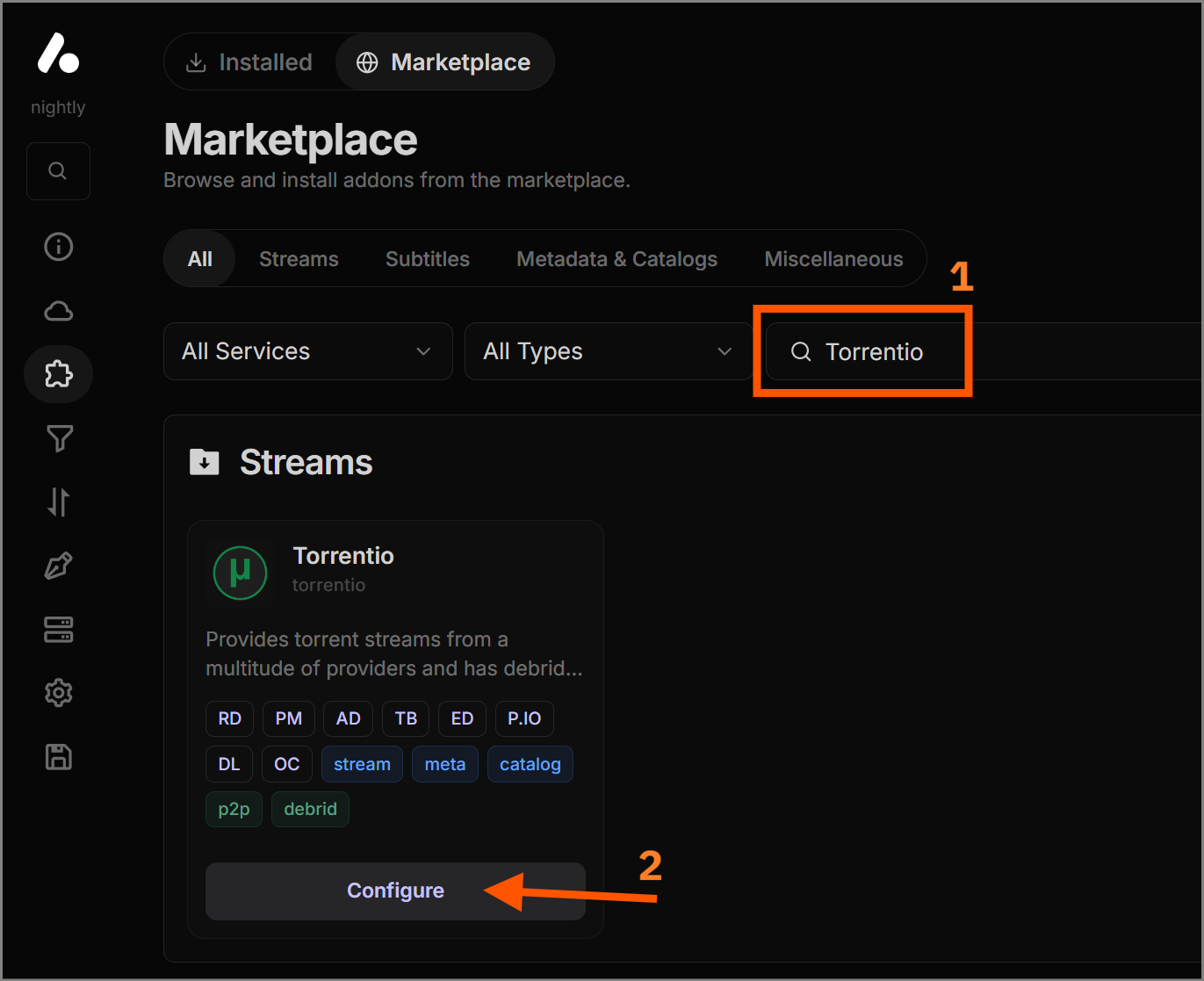Open the info circle sidebar icon

point(59,247)
